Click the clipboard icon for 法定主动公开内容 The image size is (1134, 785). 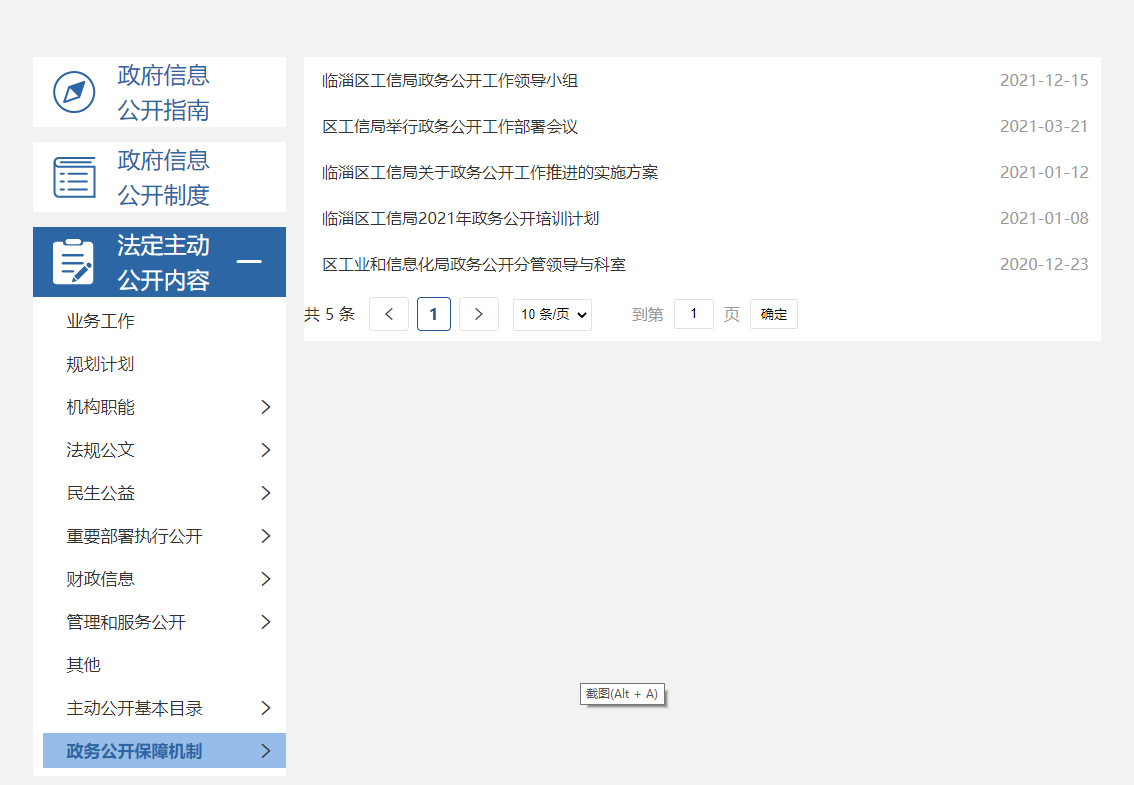tap(74, 262)
